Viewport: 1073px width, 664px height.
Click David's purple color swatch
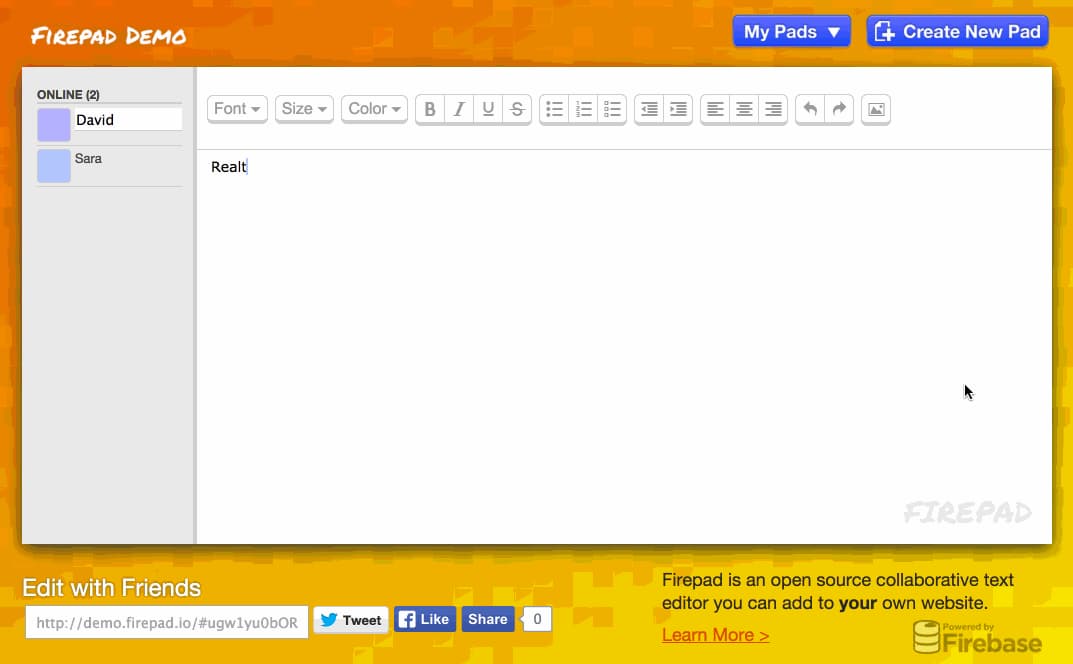tap(54, 125)
